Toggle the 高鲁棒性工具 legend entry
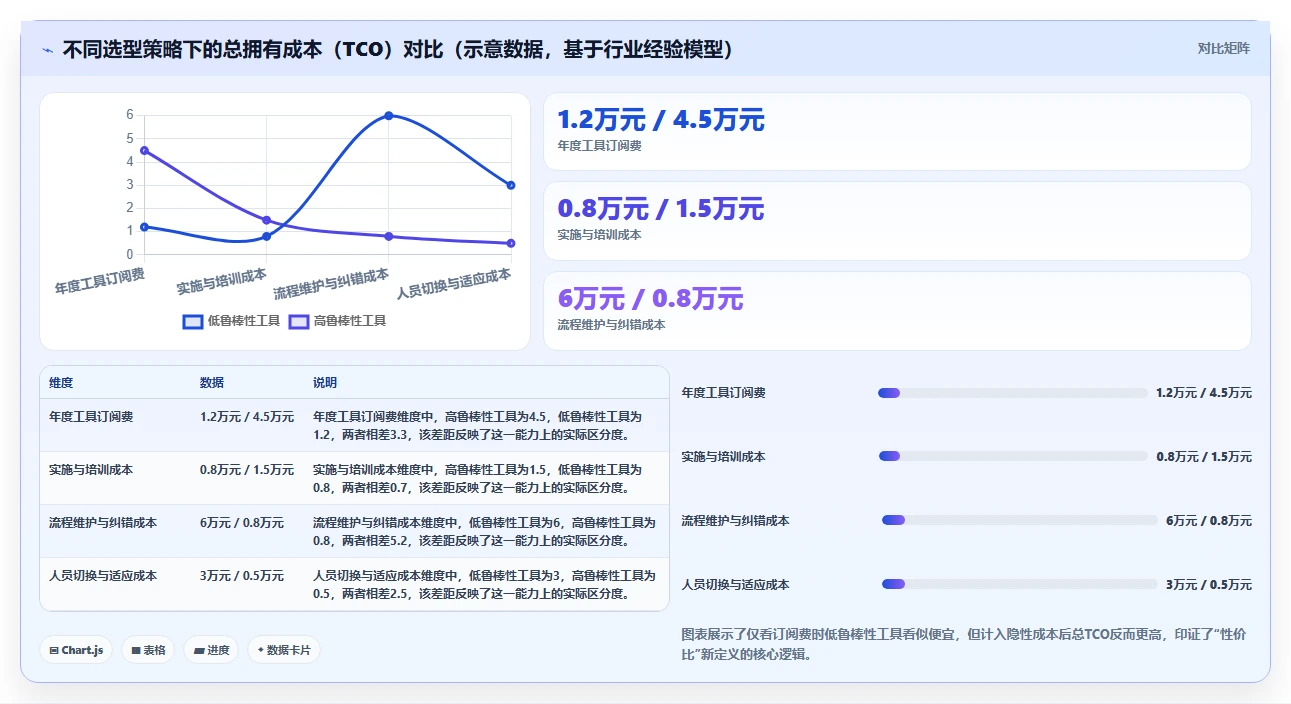This screenshot has width=1291, height=704. [x=337, y=321]
